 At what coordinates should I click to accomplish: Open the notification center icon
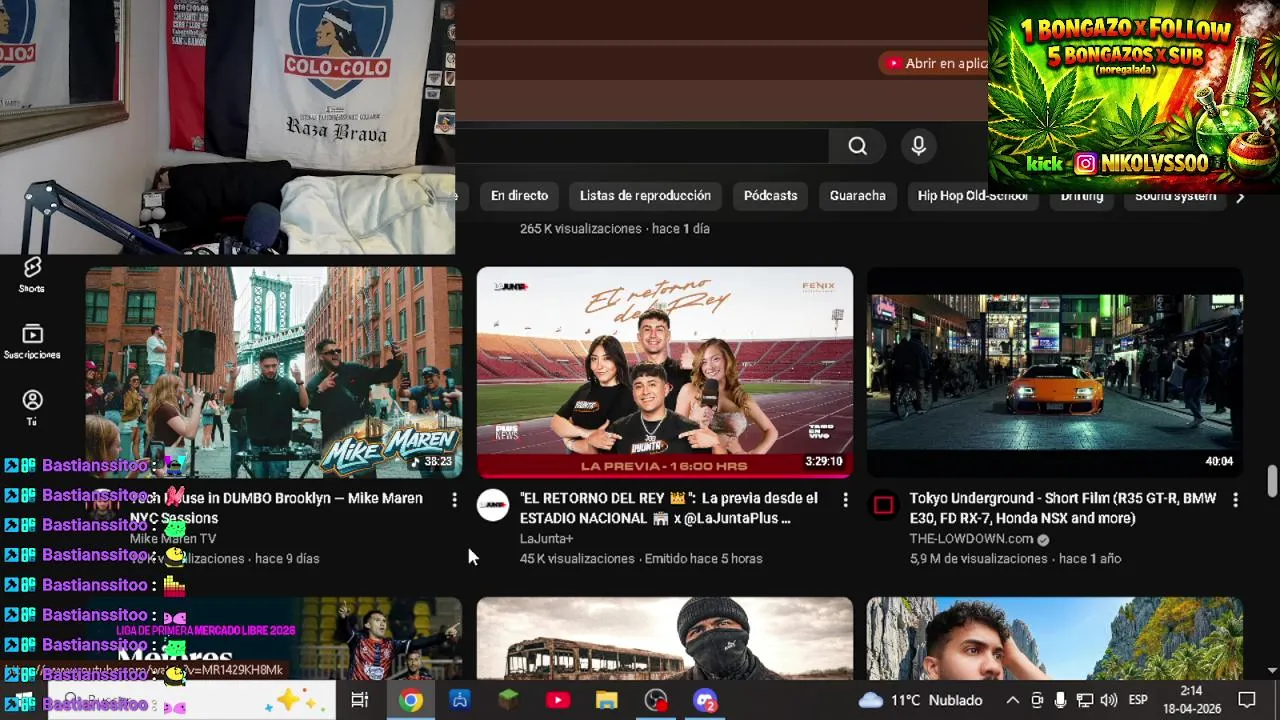pyautogui.click(x=1247, y=700)
